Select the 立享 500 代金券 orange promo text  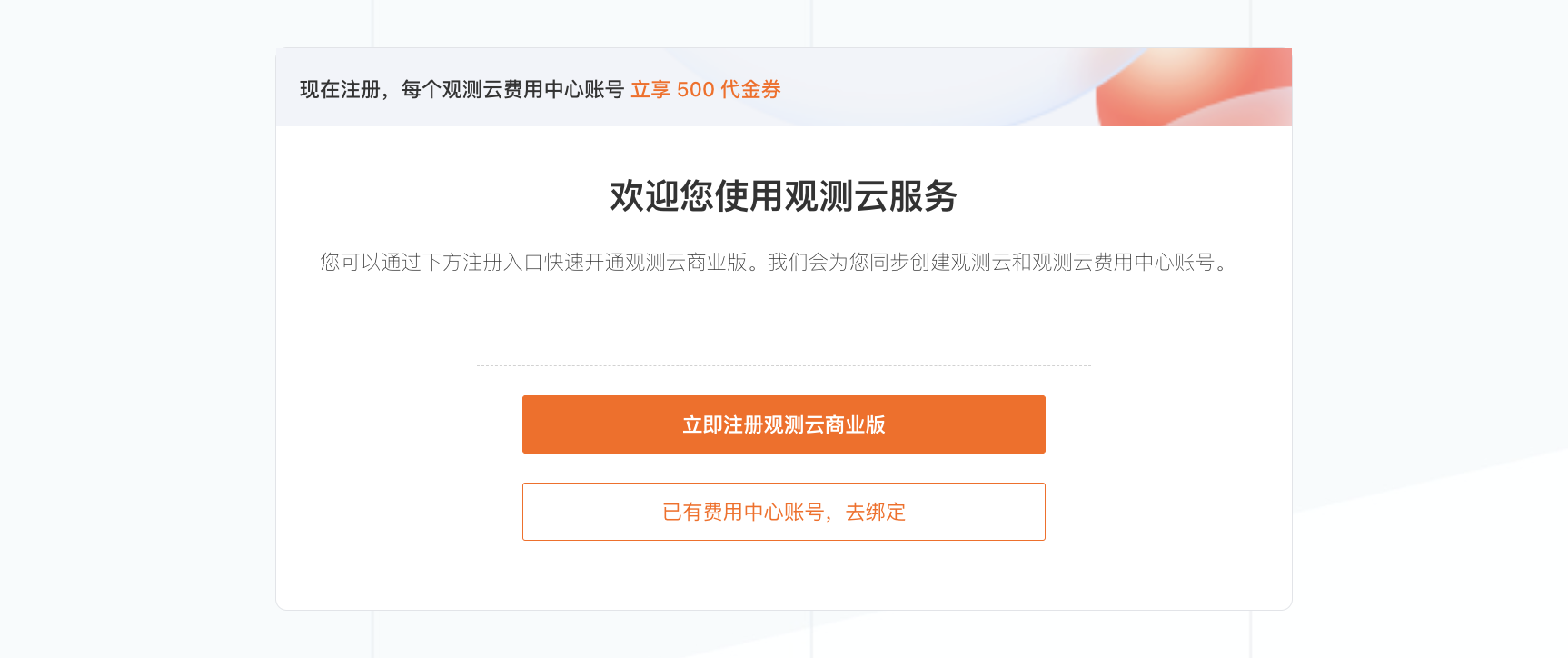(706, 89)
